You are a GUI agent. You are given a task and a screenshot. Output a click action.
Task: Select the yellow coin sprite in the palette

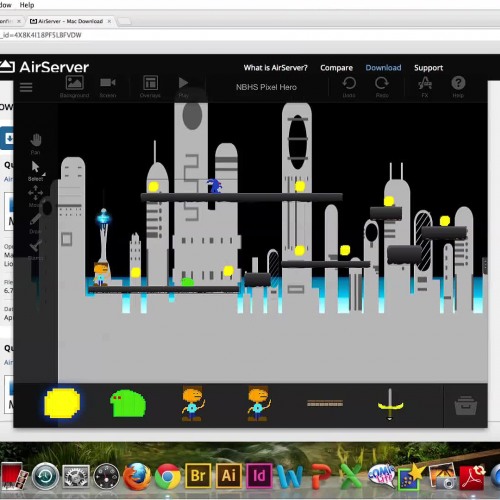point(62,403)
